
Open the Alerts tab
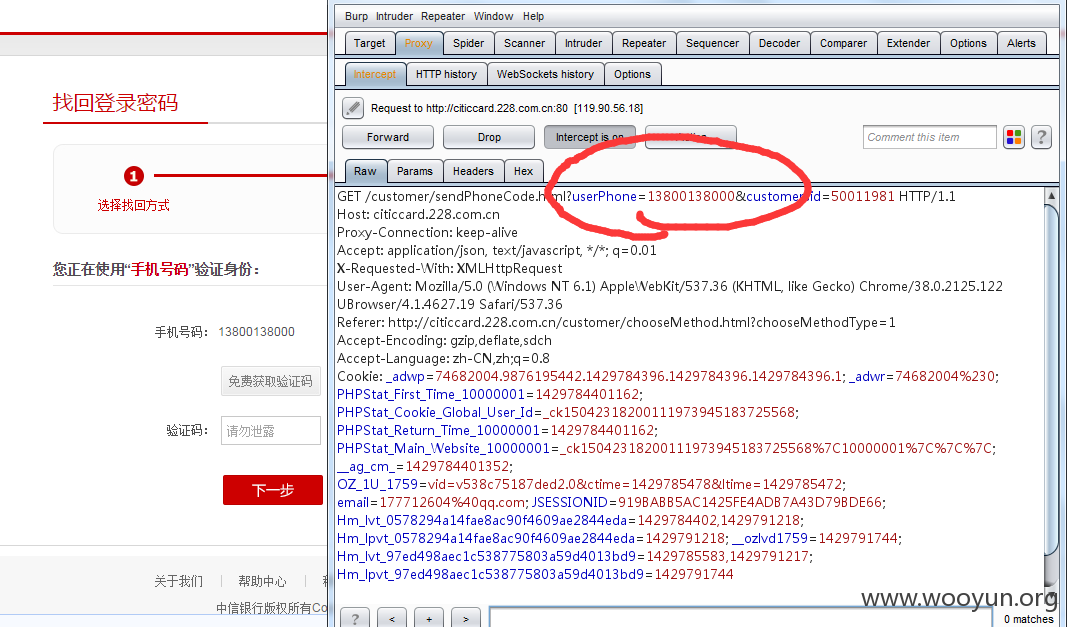click(x=1021, y=43)
